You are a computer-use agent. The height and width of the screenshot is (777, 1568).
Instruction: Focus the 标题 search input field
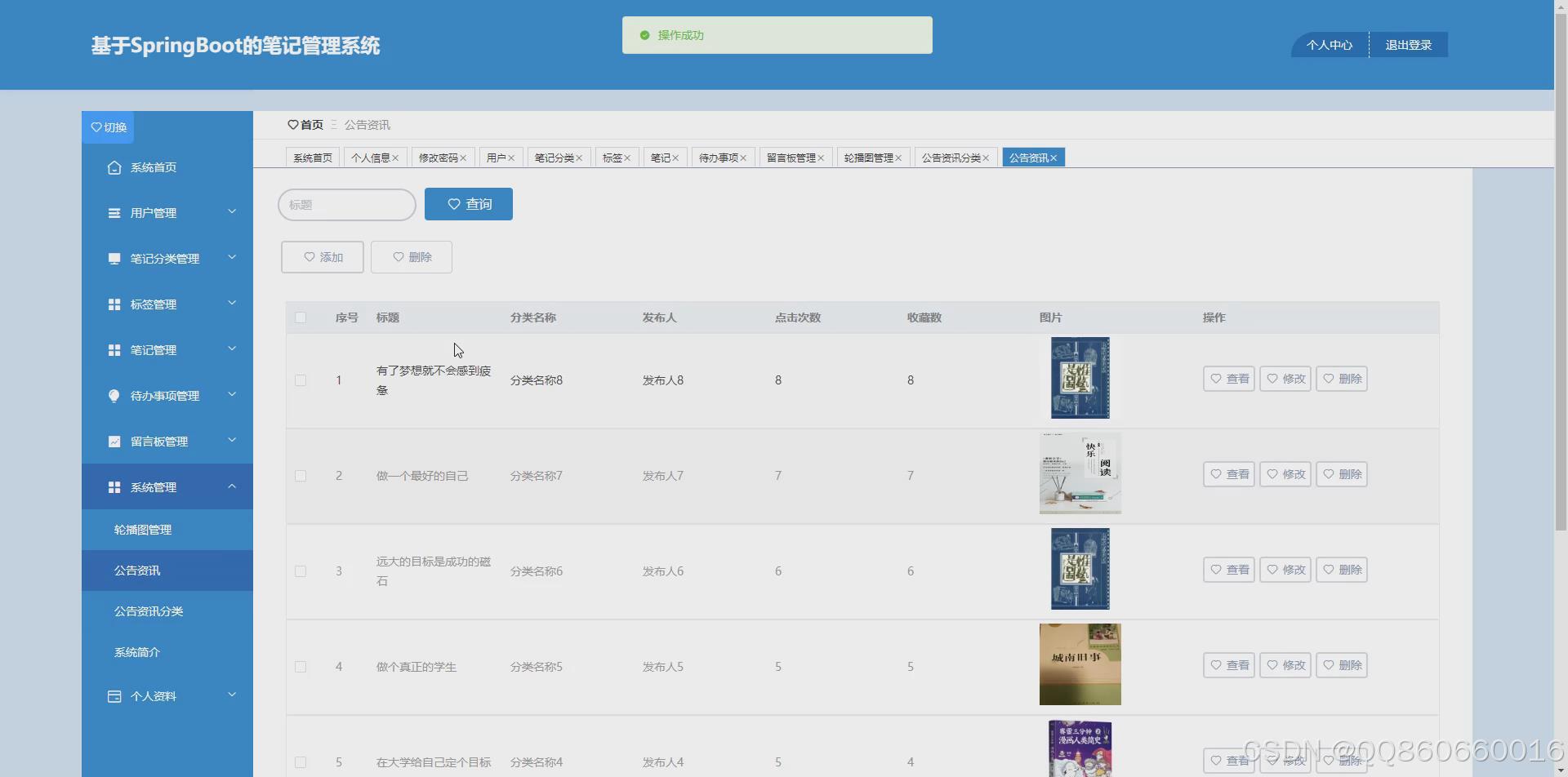pyautogui.click(x=347, y=205)
